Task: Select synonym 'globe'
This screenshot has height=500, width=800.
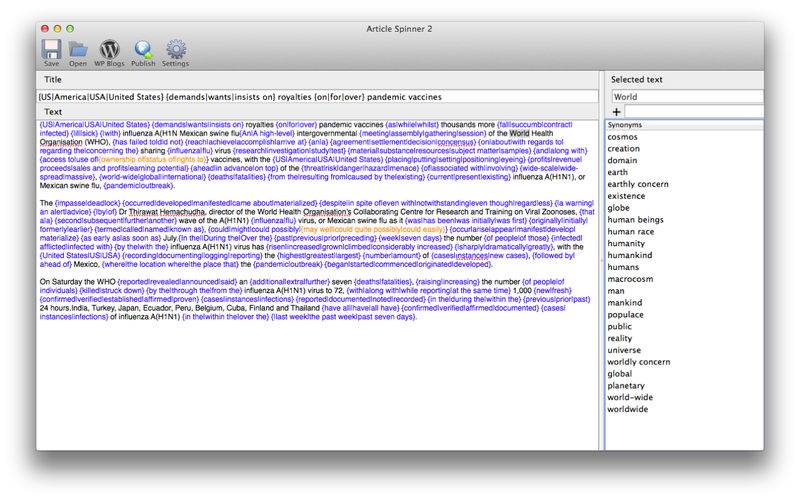Action: 618,208
